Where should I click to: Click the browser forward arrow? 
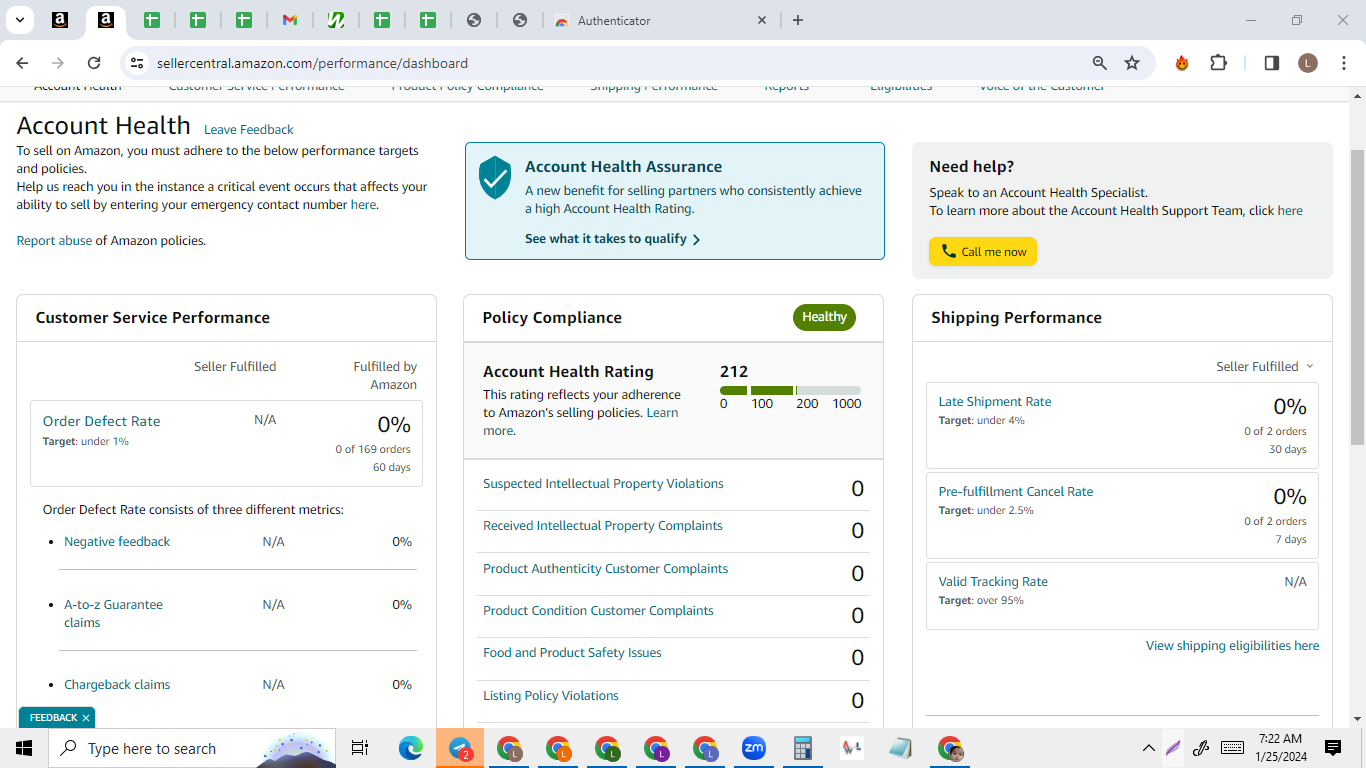click(58, 63)
